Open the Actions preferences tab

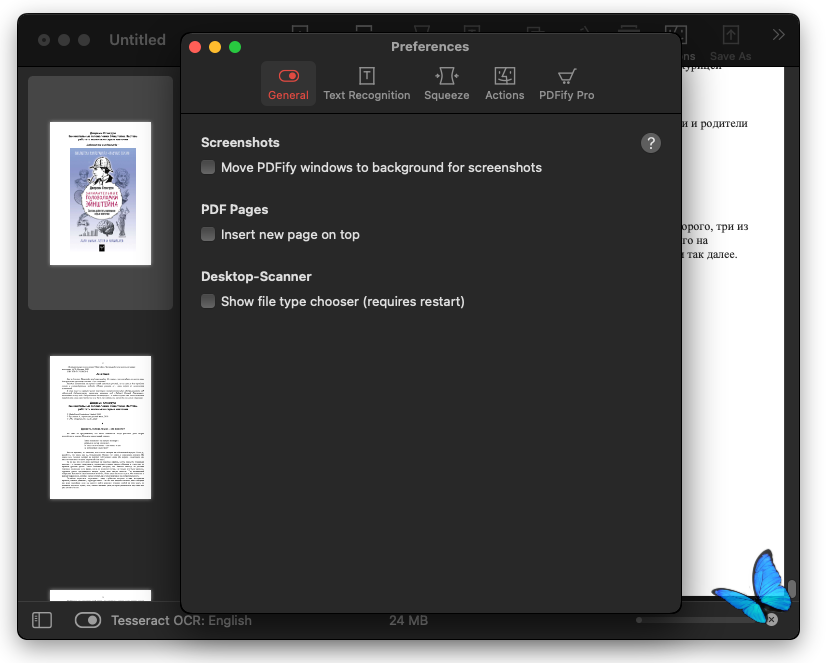[x=505, y=84]
